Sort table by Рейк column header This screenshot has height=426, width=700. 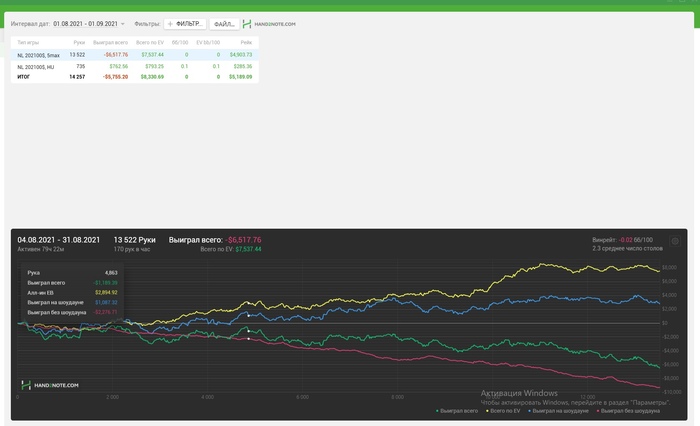click(x=246, y=42)
